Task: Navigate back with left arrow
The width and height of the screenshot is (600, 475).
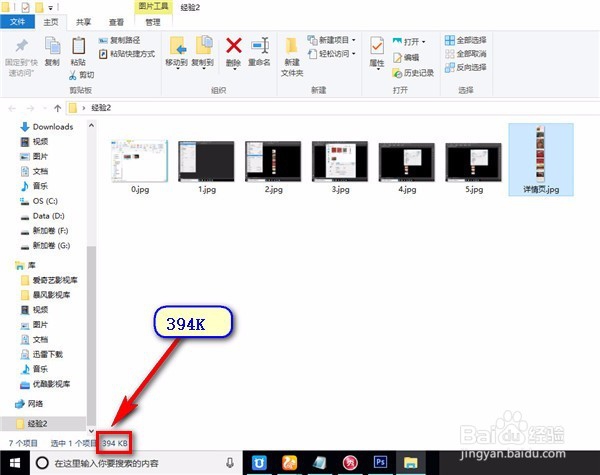Action: [12, 108]
